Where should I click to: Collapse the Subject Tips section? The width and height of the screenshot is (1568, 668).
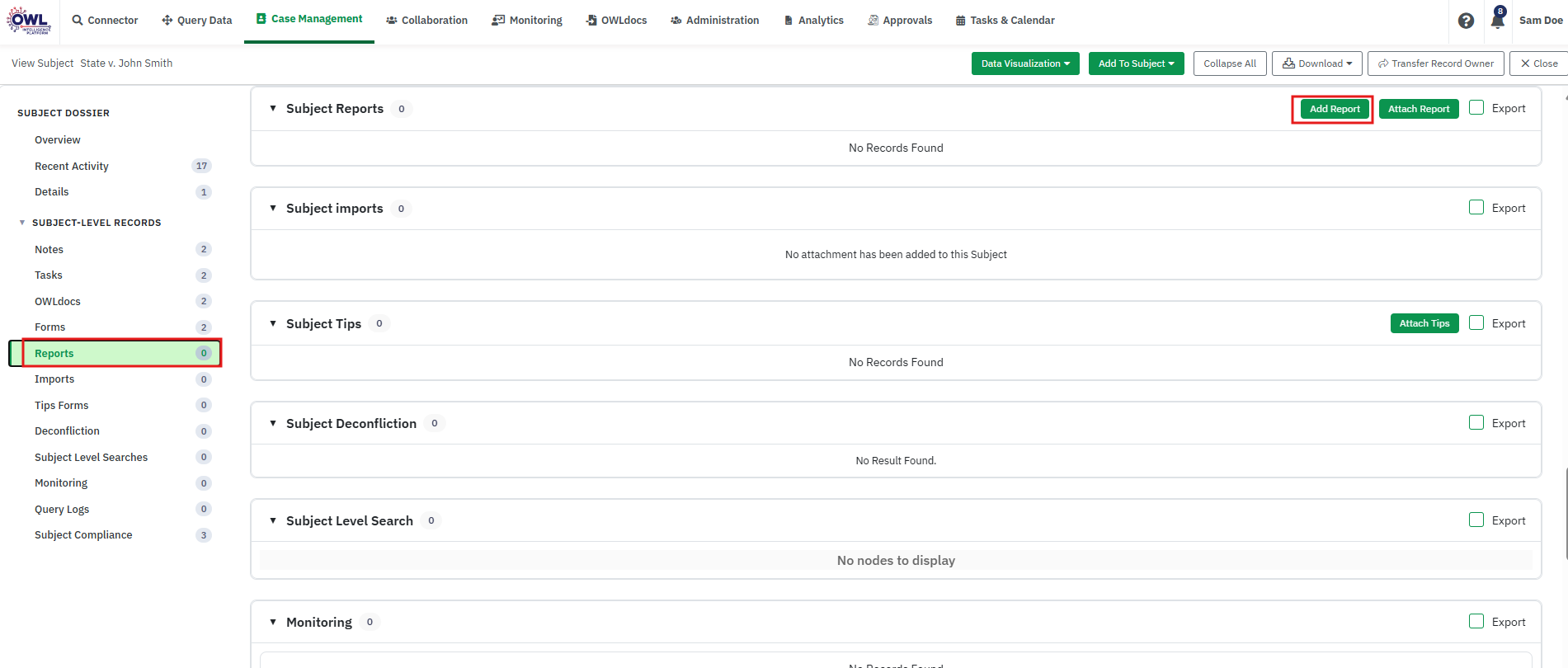pyautogui.click(x=273, y=323)
